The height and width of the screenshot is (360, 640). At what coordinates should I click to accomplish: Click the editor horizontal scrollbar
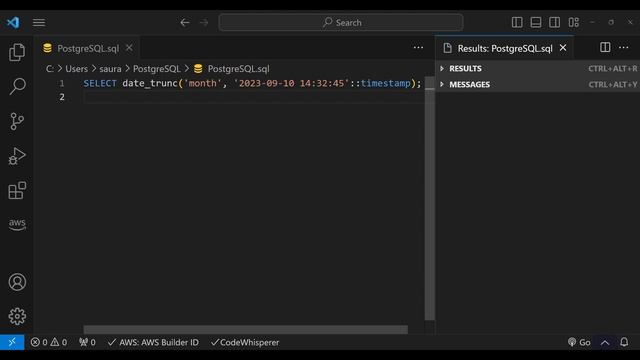point(245,329)
